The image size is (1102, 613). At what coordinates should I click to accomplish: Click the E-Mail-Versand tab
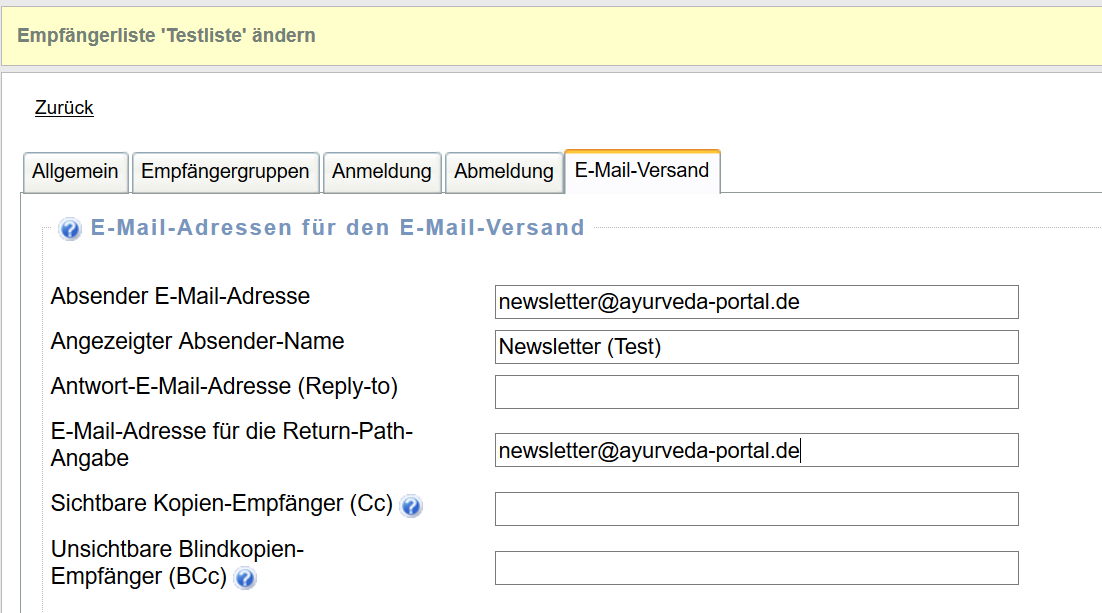point(642,171)
